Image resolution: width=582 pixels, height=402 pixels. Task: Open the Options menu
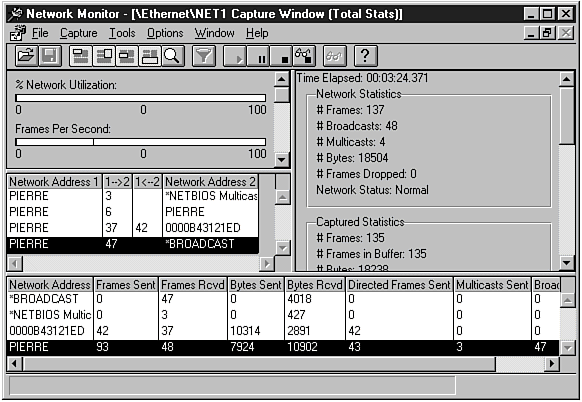(x=165, y=33)
